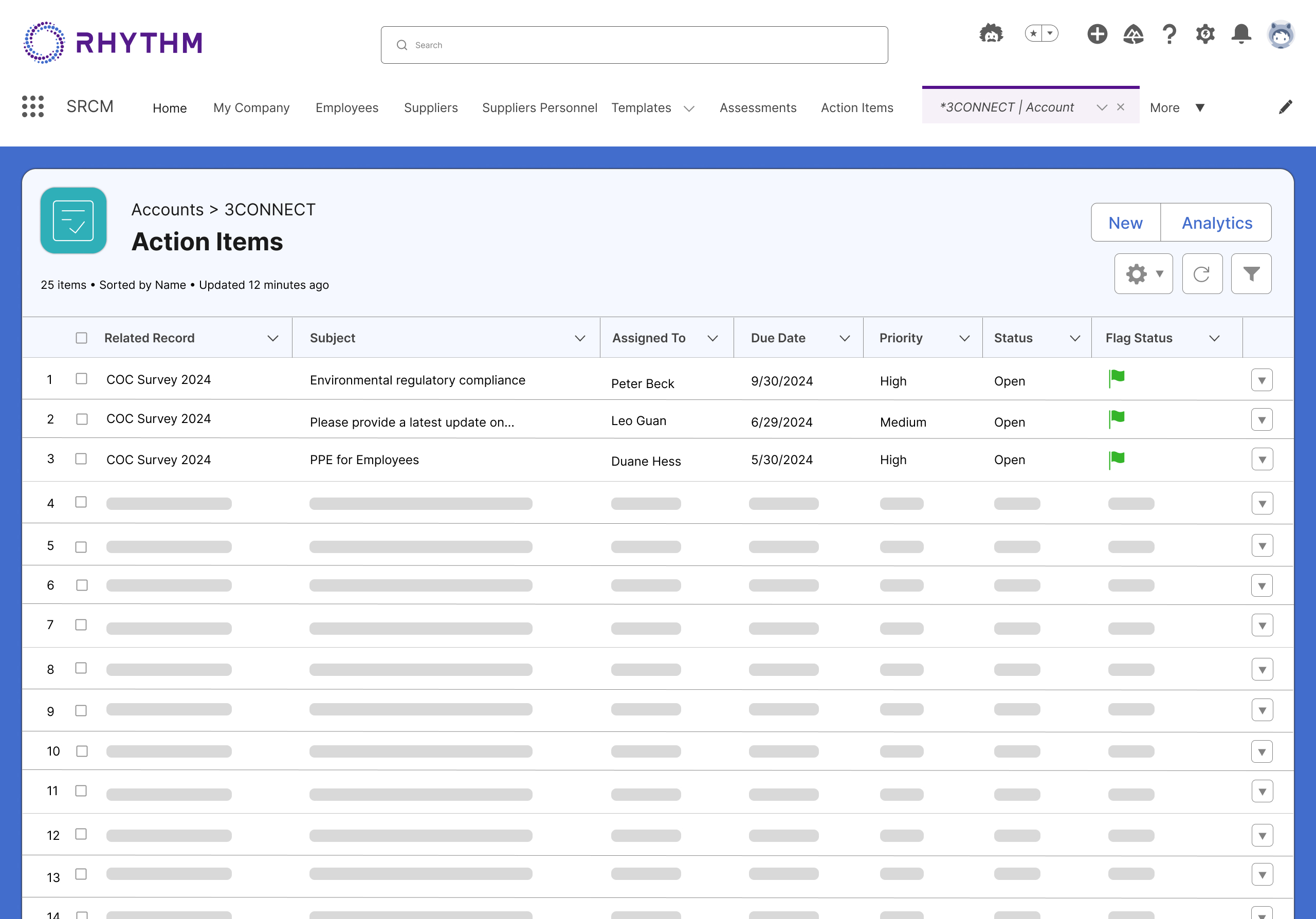Select the checkbox for row 1
This screenshot has width=1316, height=919.
[81, 379]
